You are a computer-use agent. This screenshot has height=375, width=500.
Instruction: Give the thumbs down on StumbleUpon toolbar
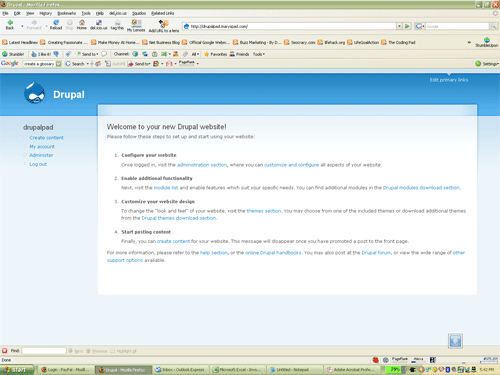(56, 54)
